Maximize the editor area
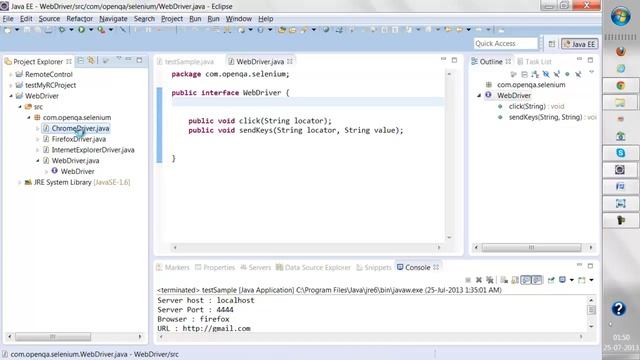Screen dimensions: 640x360 coord(454,60)
